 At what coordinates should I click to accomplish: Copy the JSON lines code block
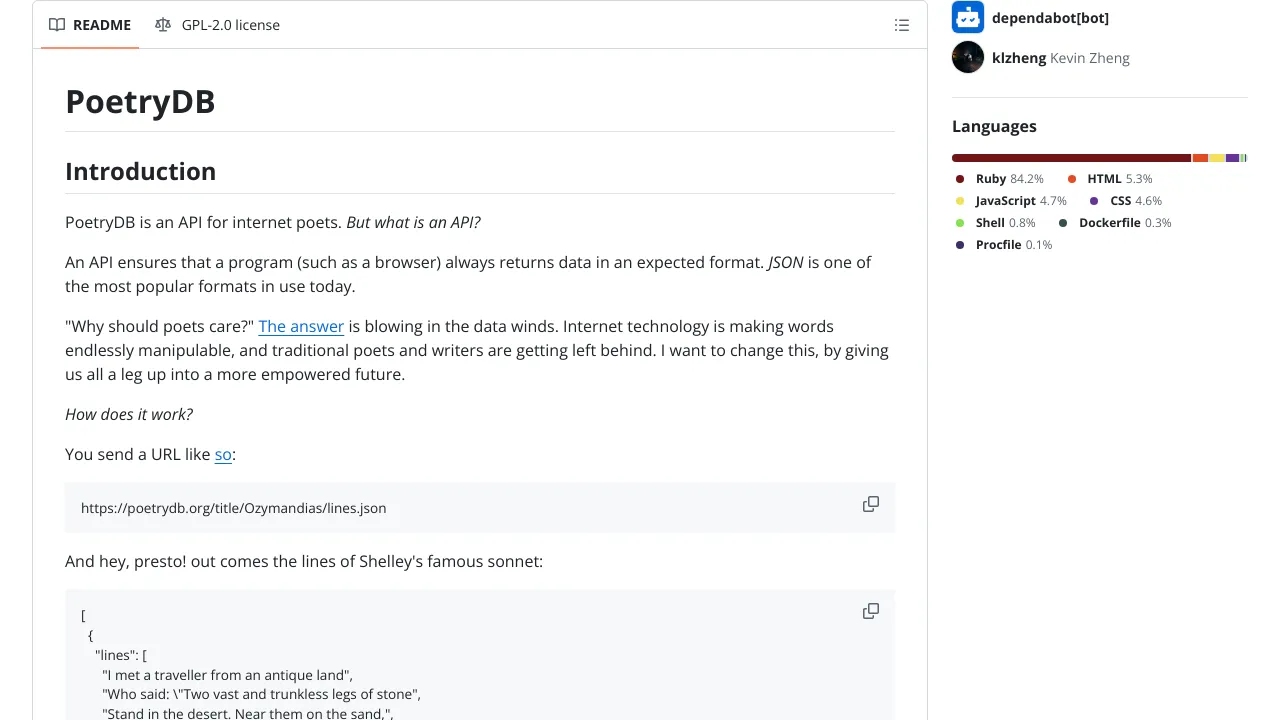tap(871, 611)
